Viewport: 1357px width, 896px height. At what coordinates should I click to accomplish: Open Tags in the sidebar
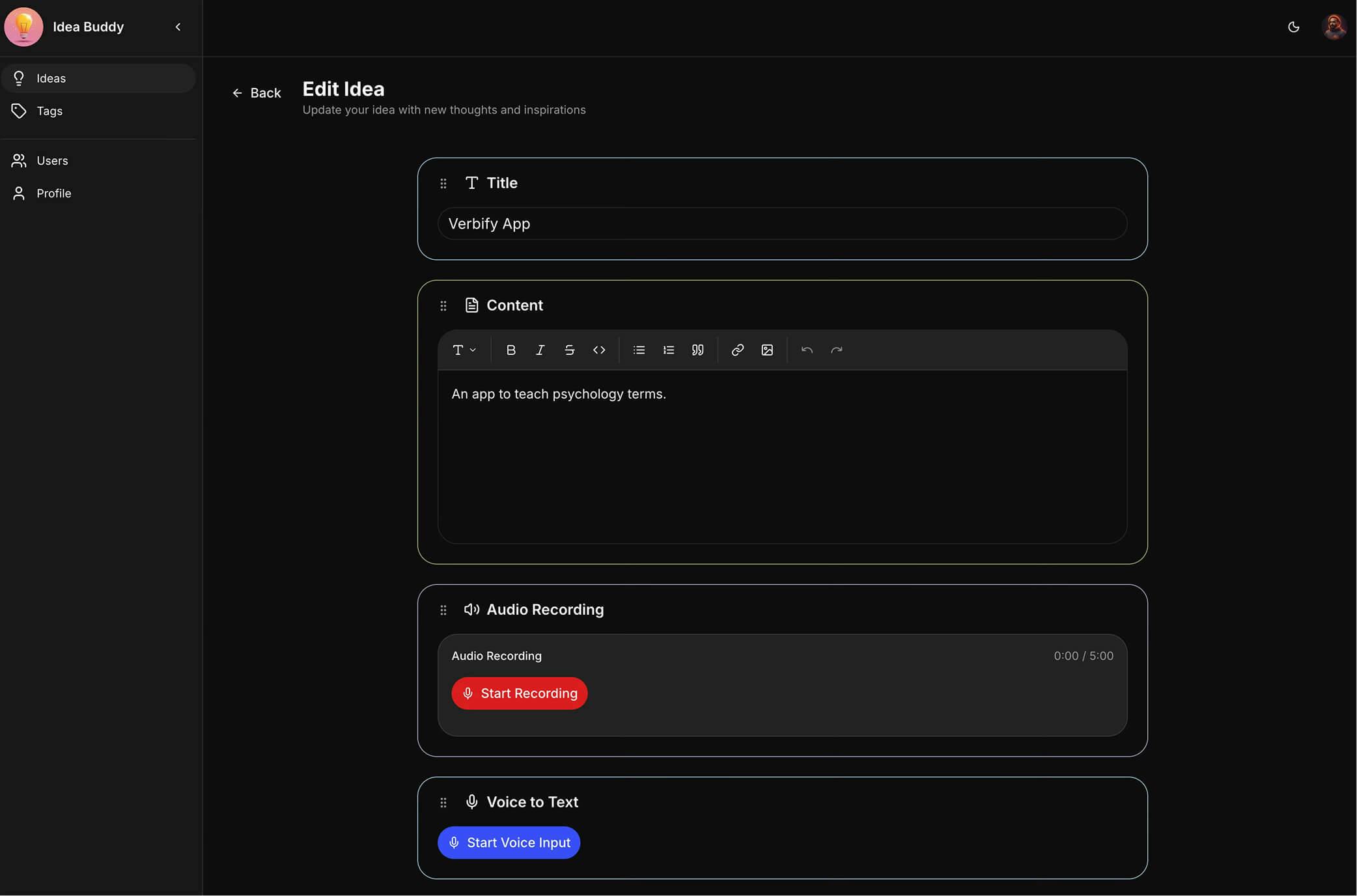pyautogui.click(x=49, y=111)
